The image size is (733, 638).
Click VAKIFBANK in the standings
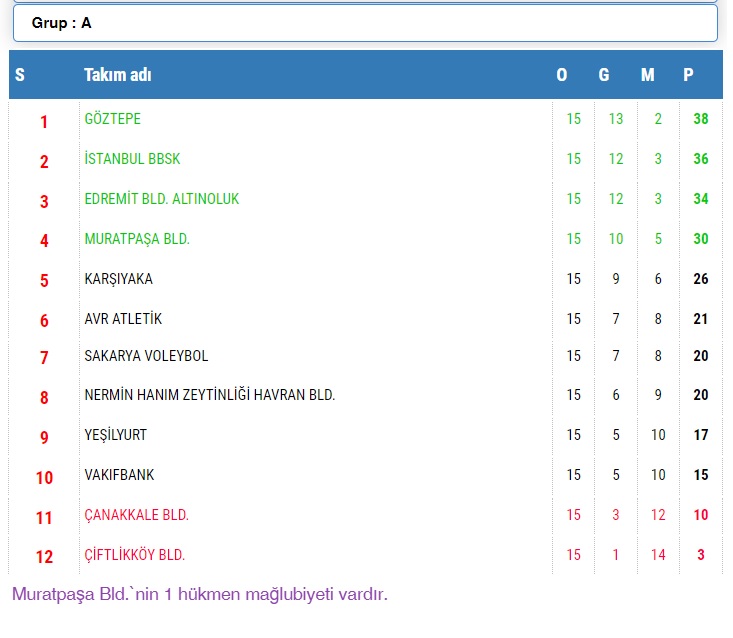119,475
